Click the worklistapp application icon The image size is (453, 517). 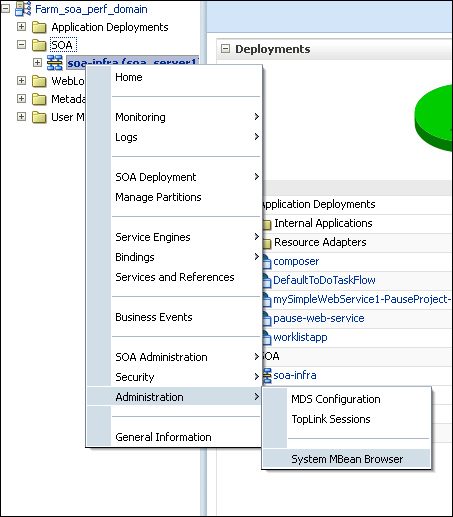267,338
